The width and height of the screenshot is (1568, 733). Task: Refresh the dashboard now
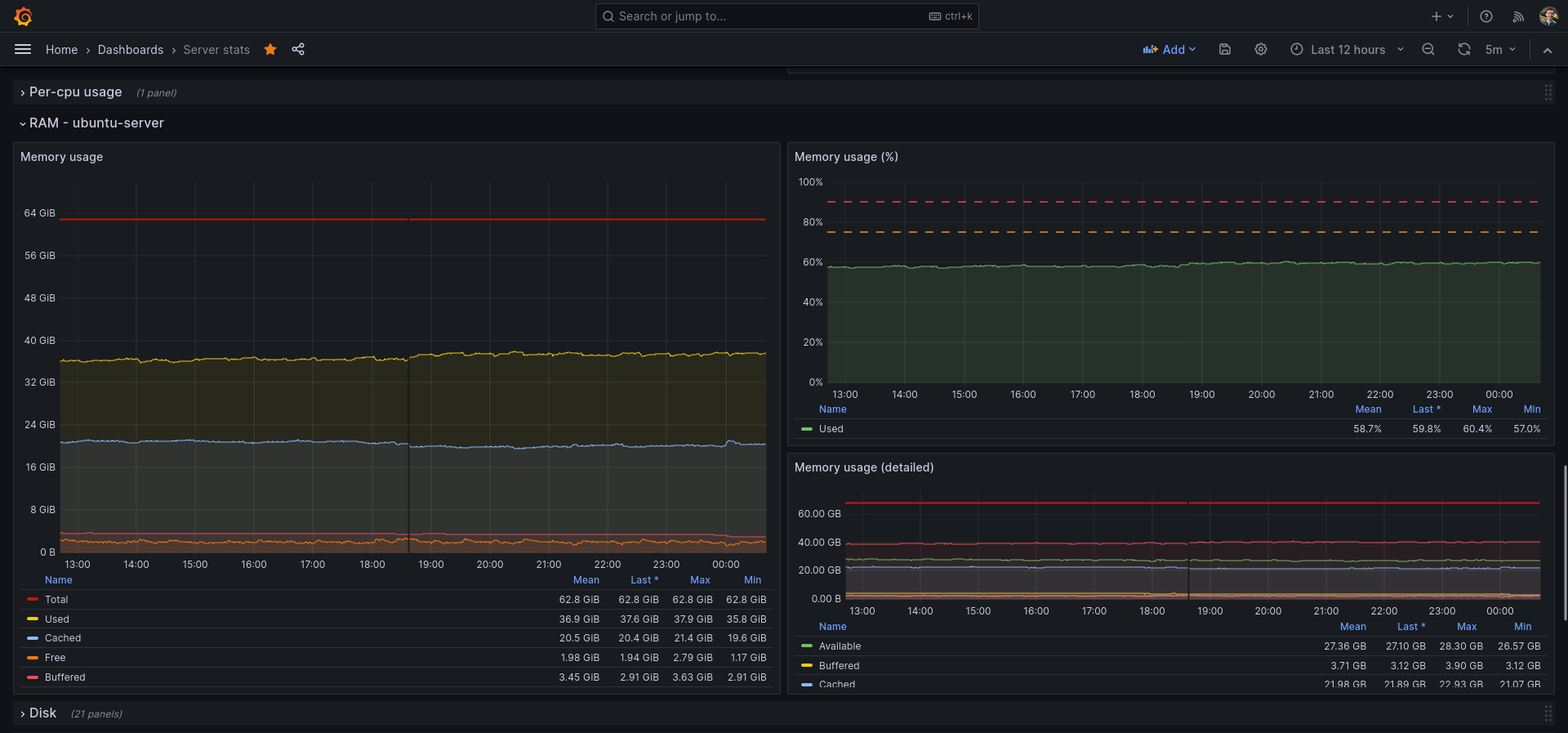pos(1463,50)
